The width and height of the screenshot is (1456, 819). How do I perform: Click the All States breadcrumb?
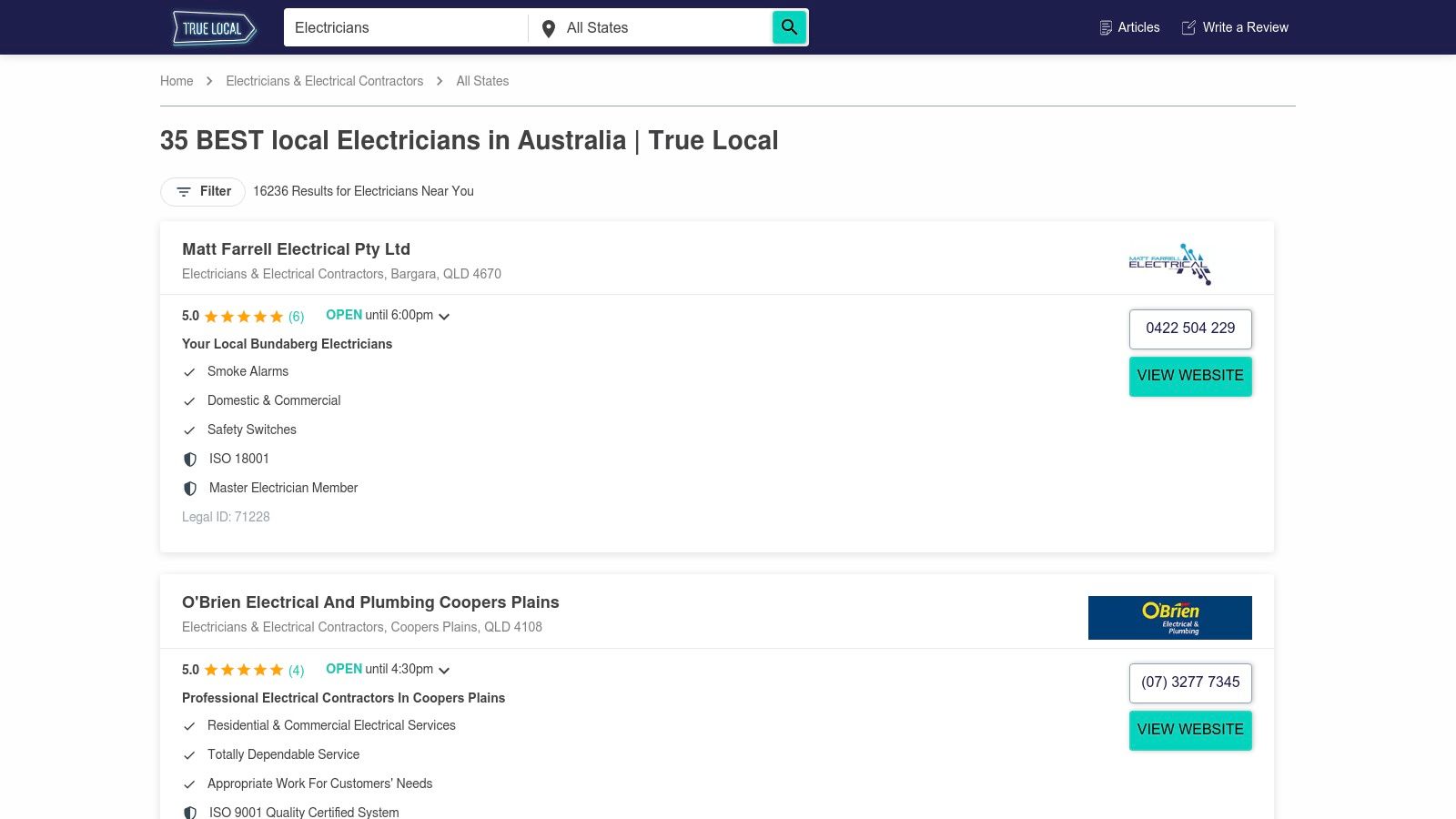click(482, 81)
